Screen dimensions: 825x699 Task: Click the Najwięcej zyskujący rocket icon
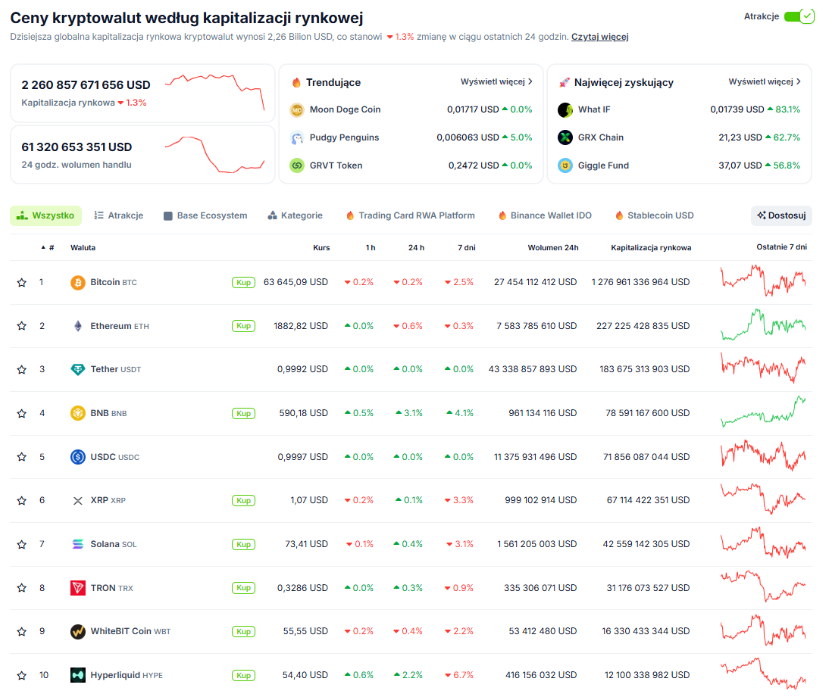click(x=564, y=83)
